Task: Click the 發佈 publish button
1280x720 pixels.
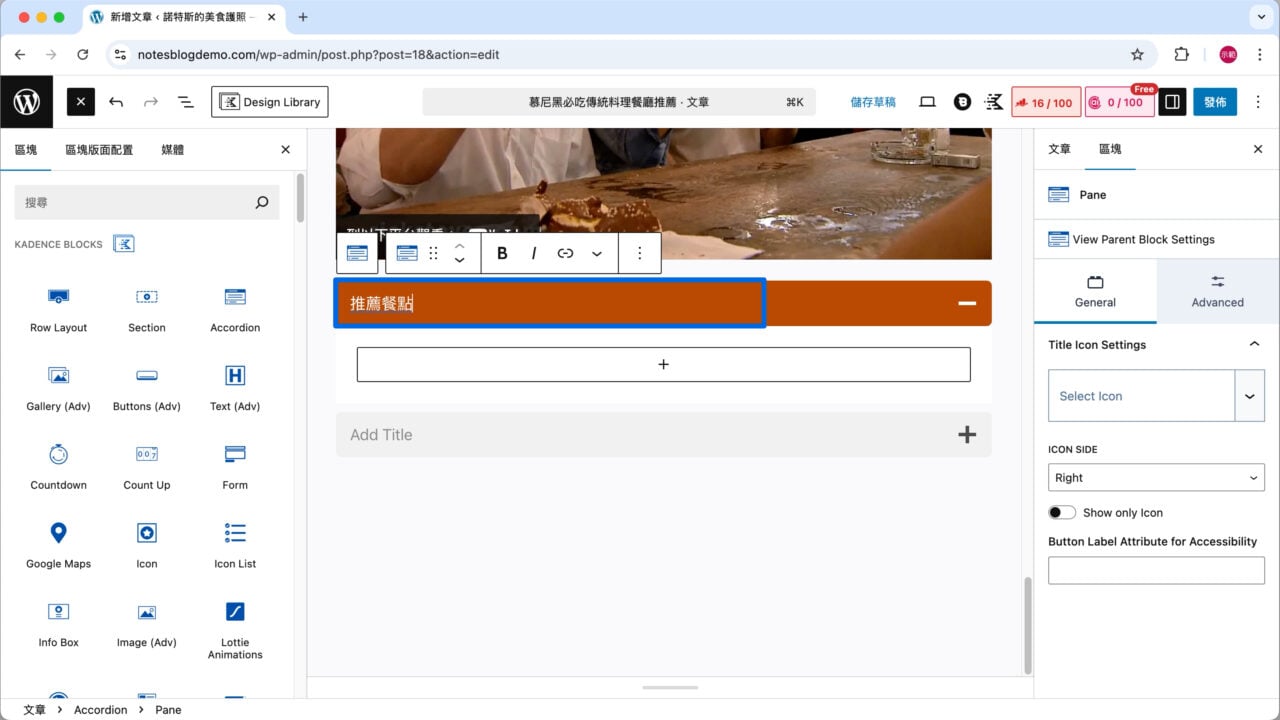Action: point(1214,102)
